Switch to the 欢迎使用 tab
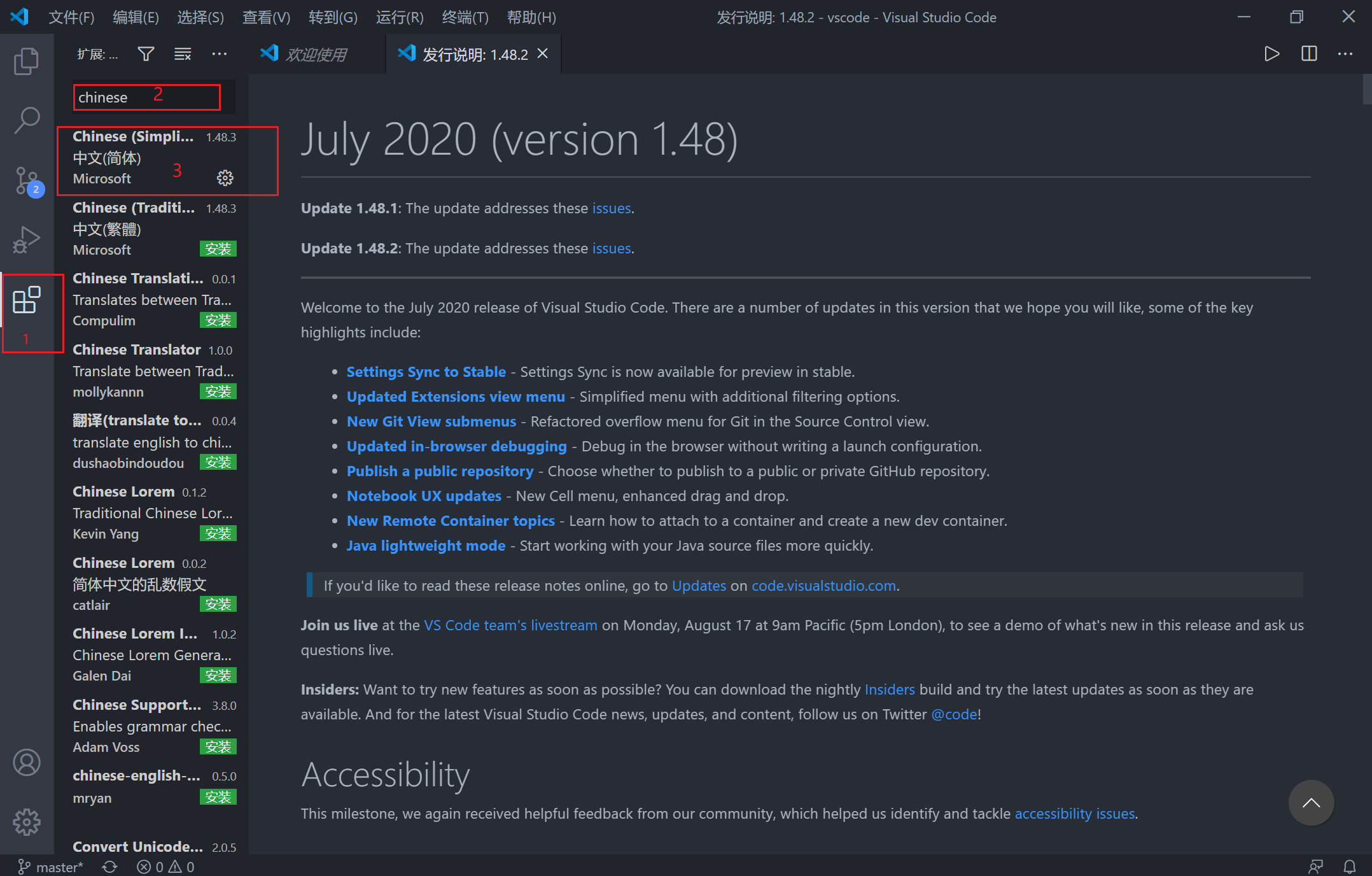 pyautogui.click(x=316, y=55)
